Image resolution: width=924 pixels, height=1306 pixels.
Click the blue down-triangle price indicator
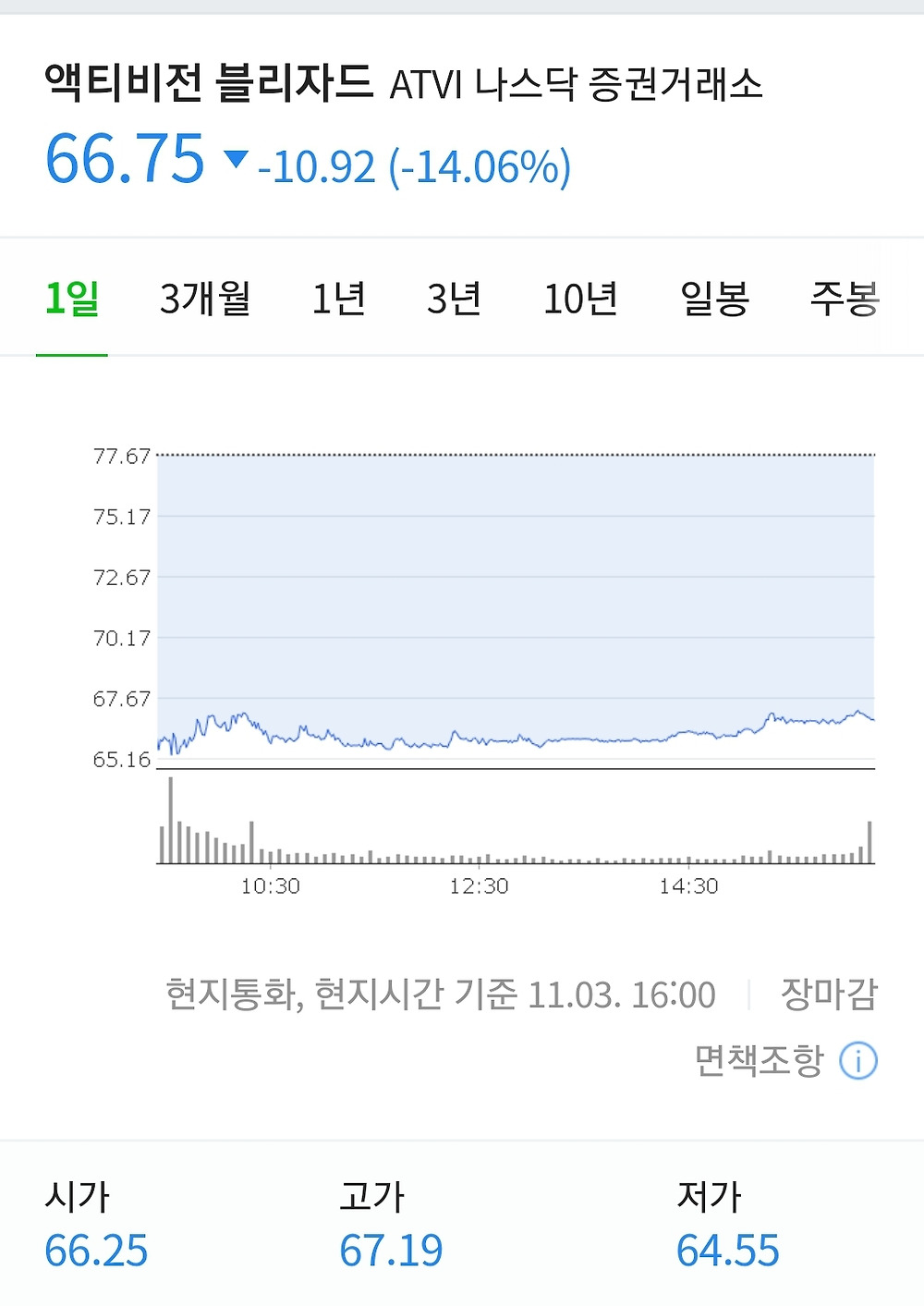[237, 160]
